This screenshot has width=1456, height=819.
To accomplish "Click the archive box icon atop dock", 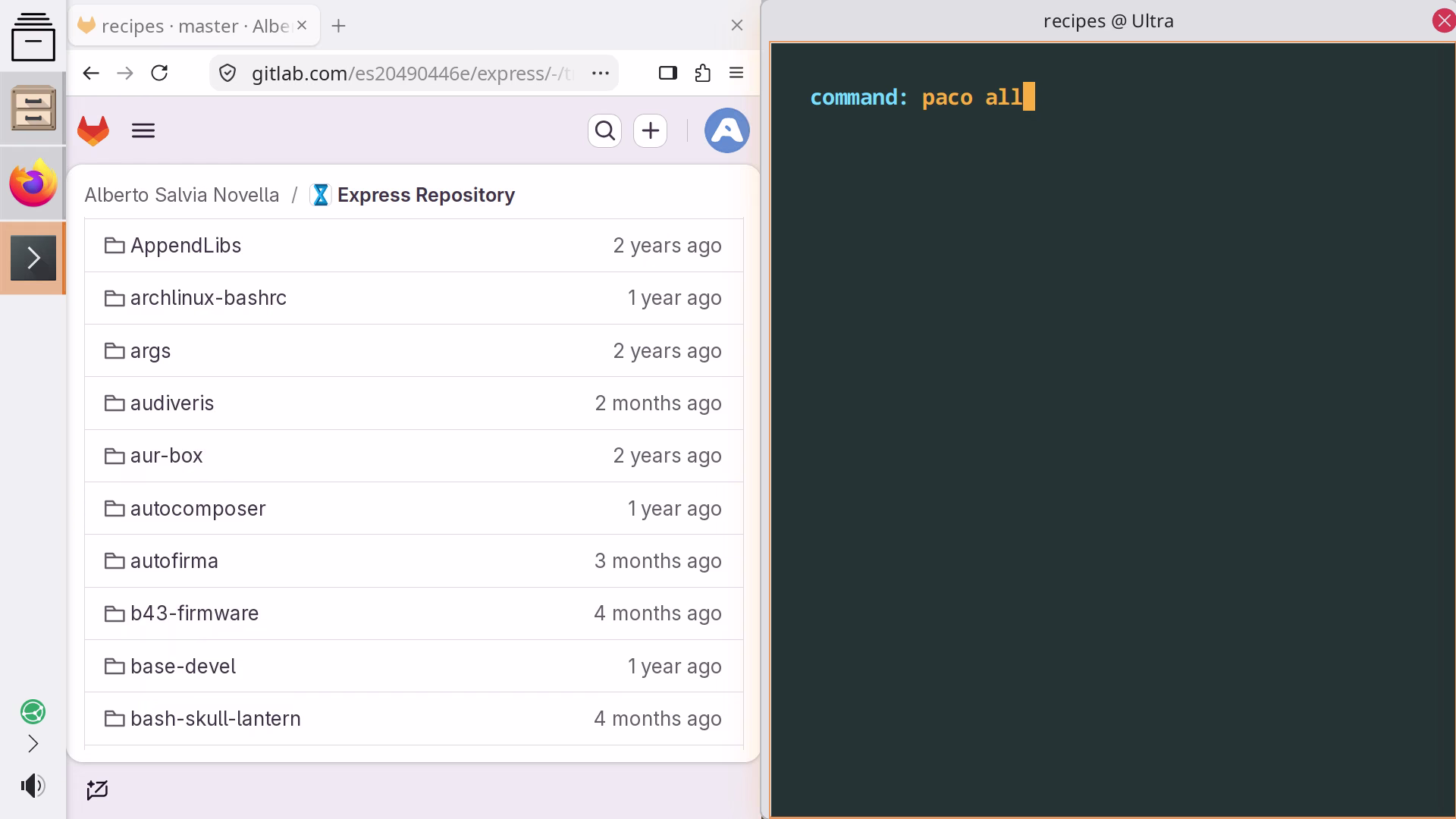I will [33, 36].
